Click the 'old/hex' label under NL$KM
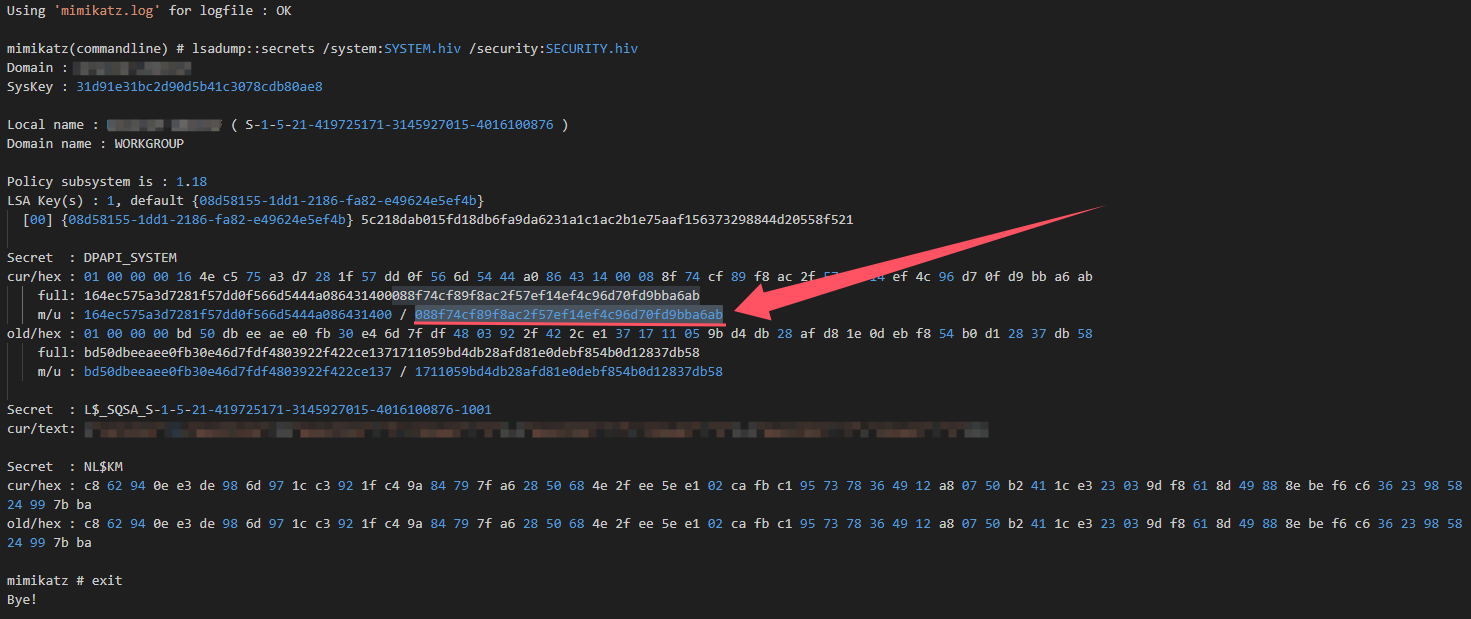Image resolution: width=1471 pixels, height=619 pixels. 34,524
